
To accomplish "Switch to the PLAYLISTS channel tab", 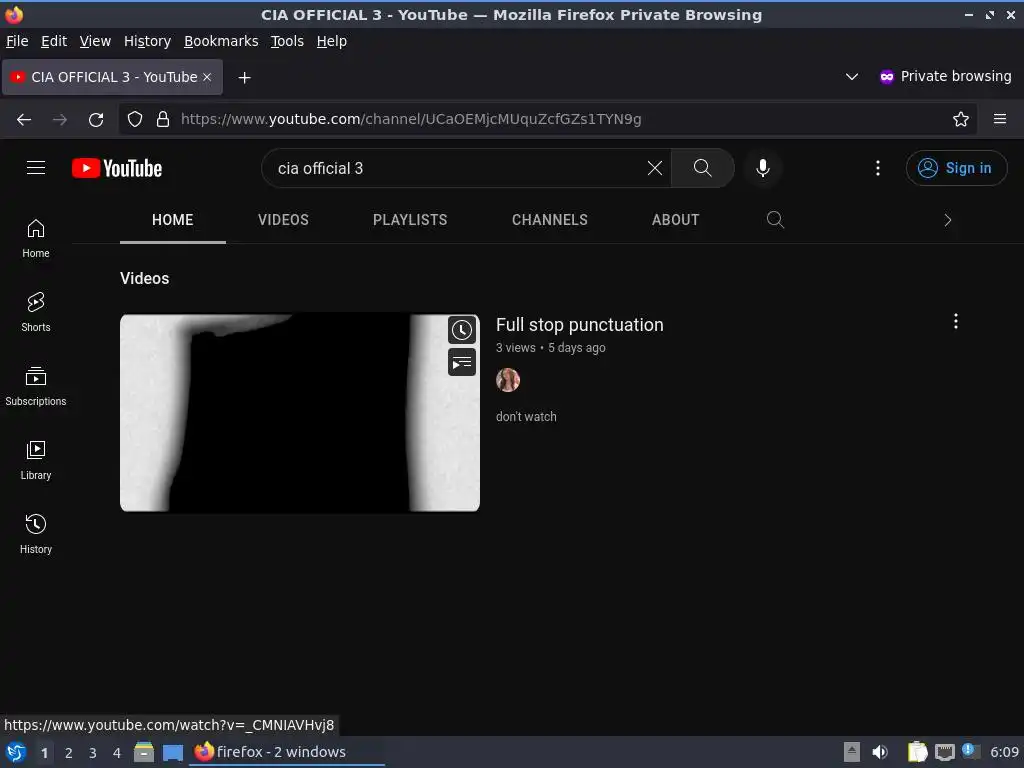I will (410, 220).
